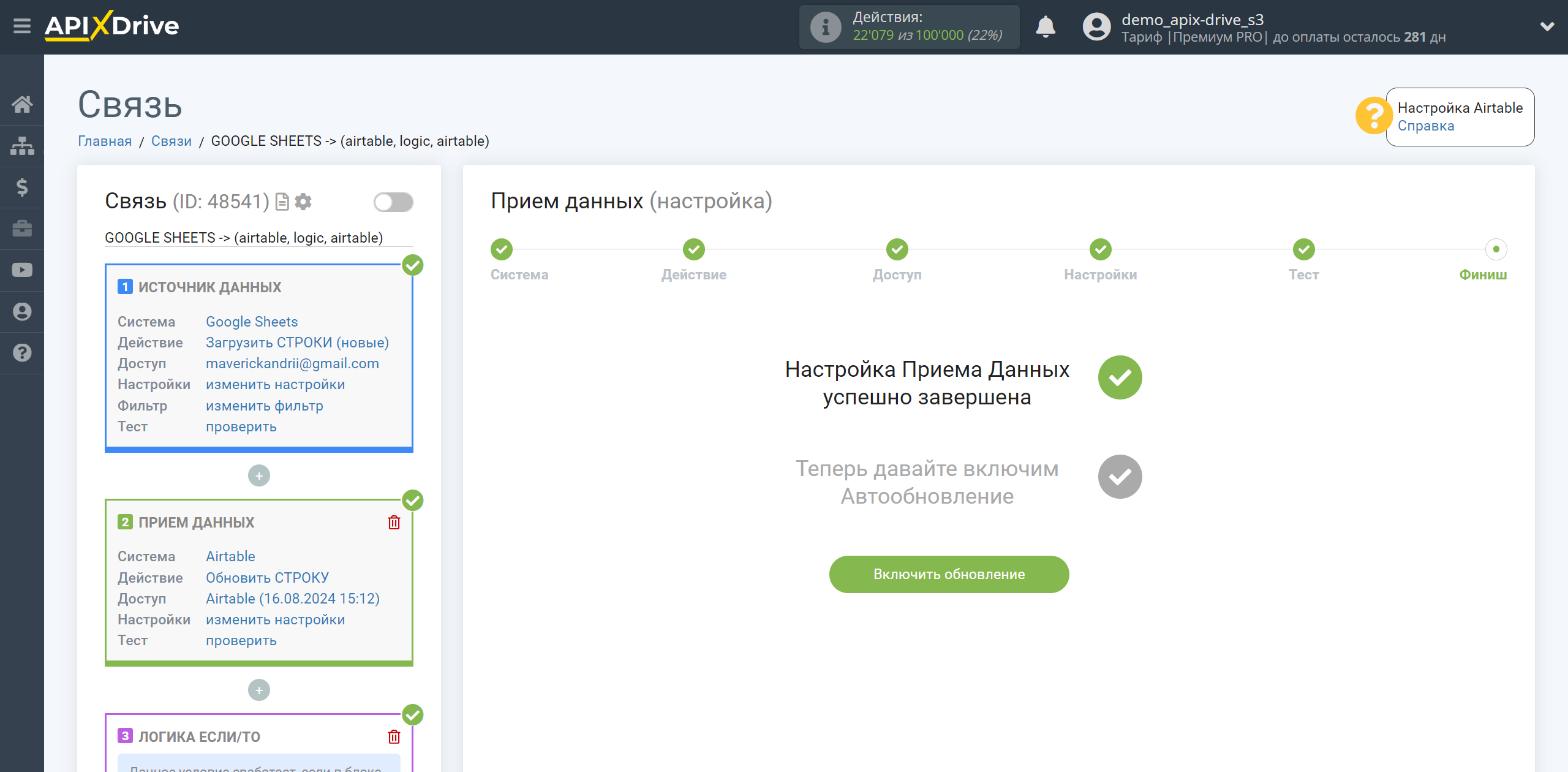Click изменить настройки in data source
The height and width of the screenshot is (772, 1568).
click(x=275, y=384)
